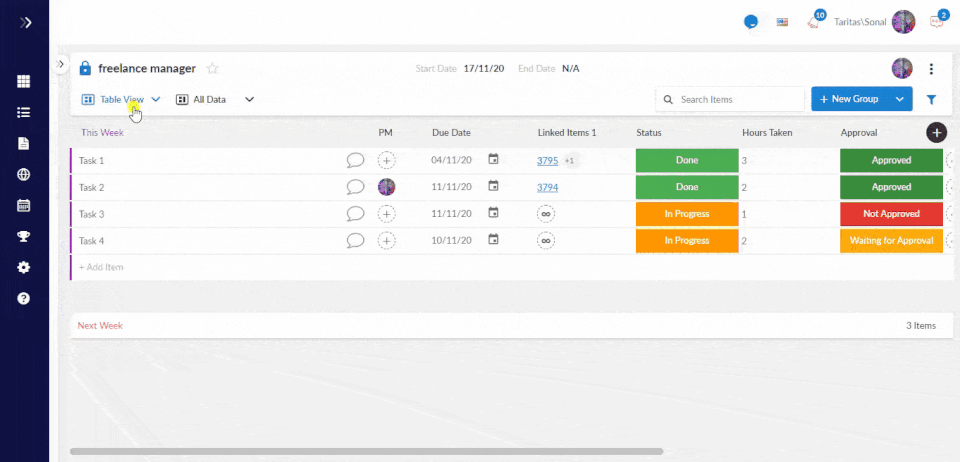The width and height of the screenshot is (960, 462).
Task: Open the Table View dropdown
Action: point(121,99)
